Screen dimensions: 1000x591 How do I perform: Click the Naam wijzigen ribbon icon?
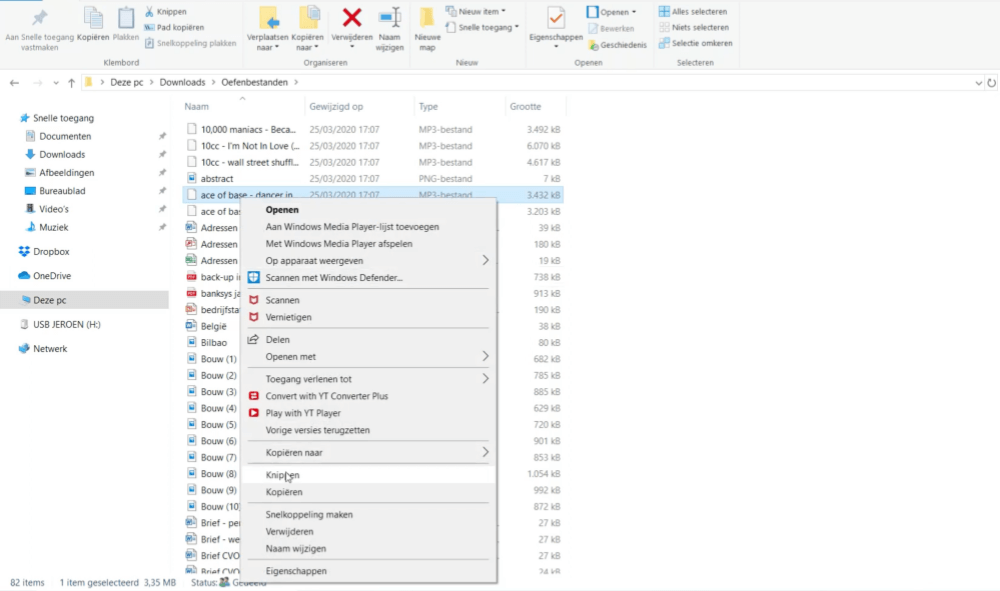(389, 17)
